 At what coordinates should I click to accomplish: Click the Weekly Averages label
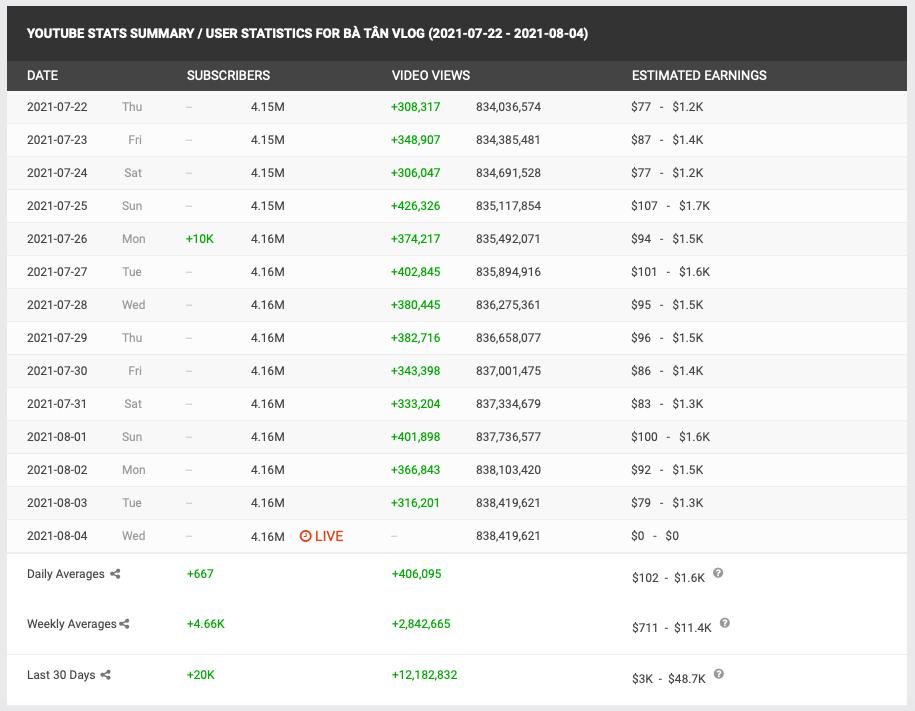click(71, 624)
